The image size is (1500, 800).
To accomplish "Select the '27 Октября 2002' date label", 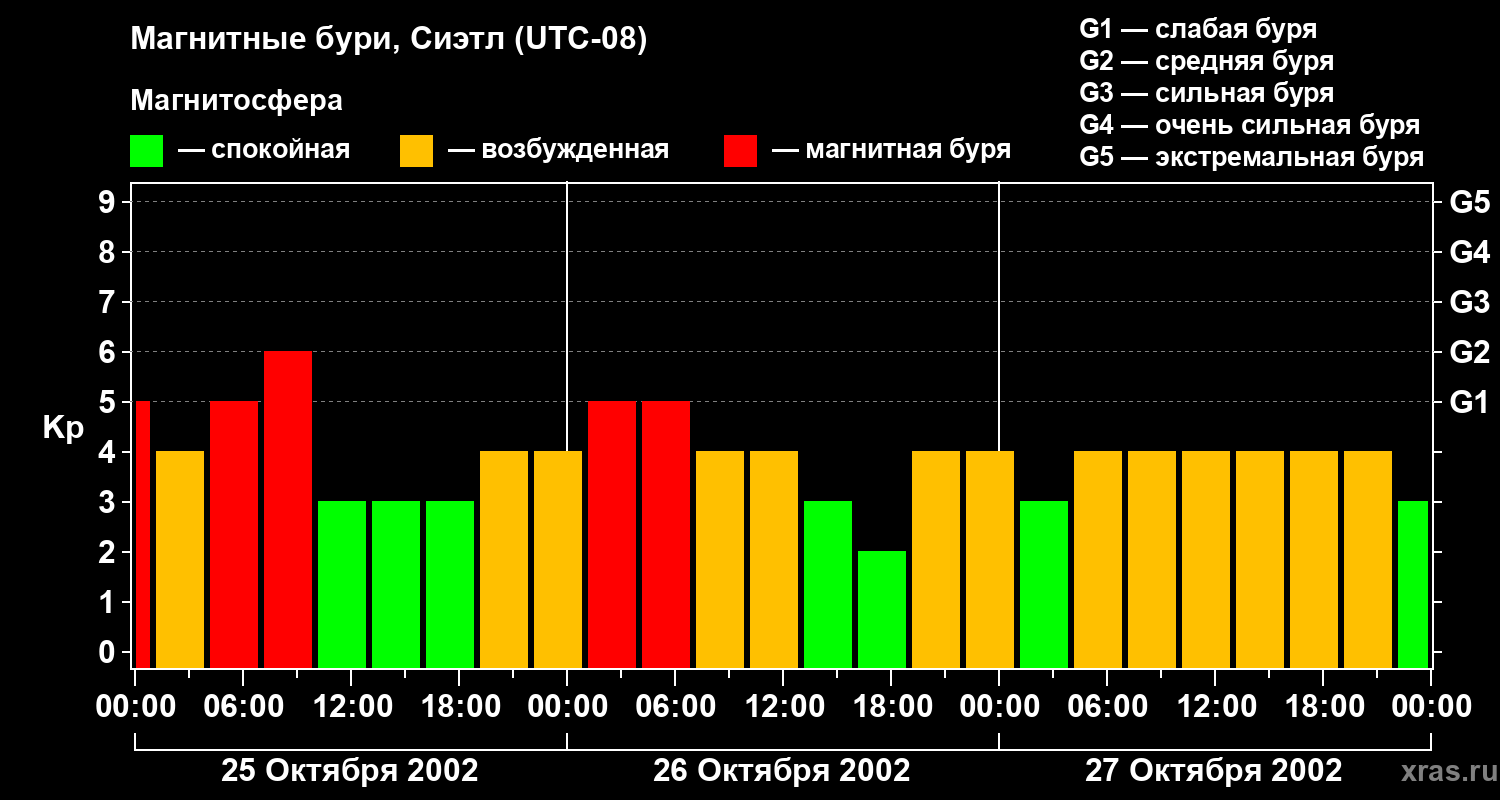I will pyautogui.click(x=1214, y=771).
